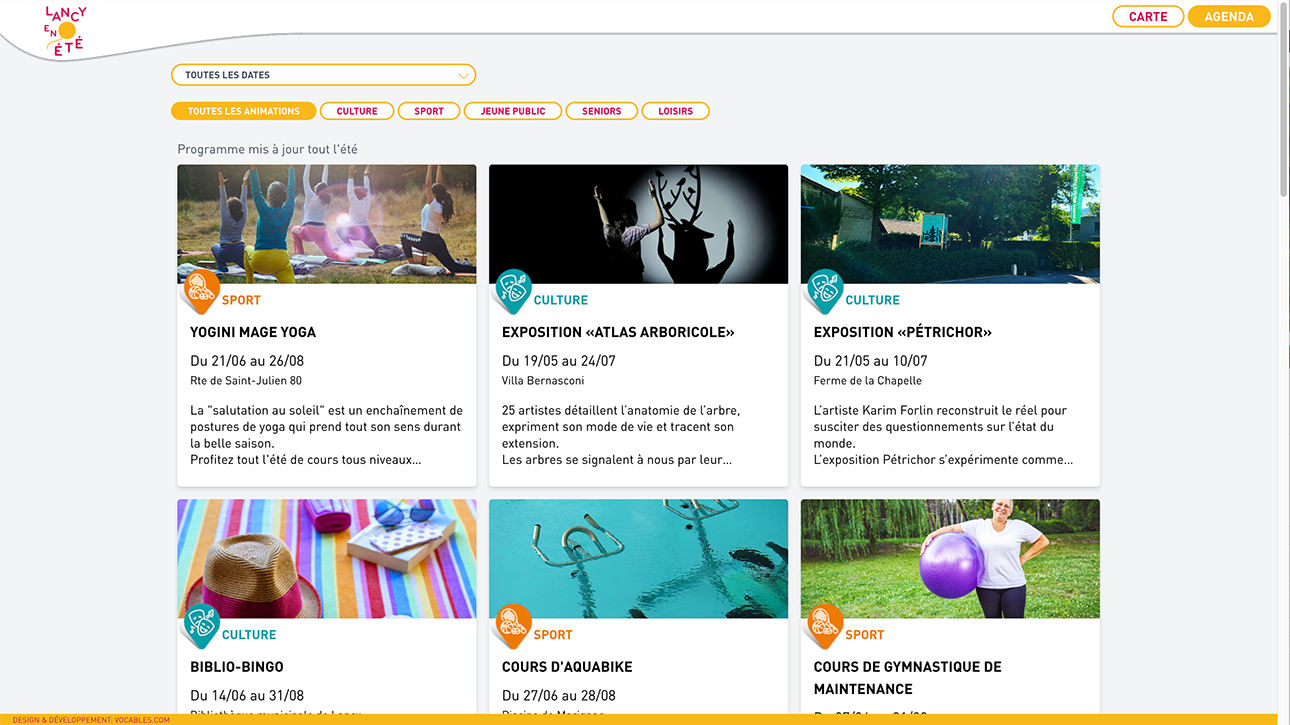Click the Sport label on the yoga card

241,300
